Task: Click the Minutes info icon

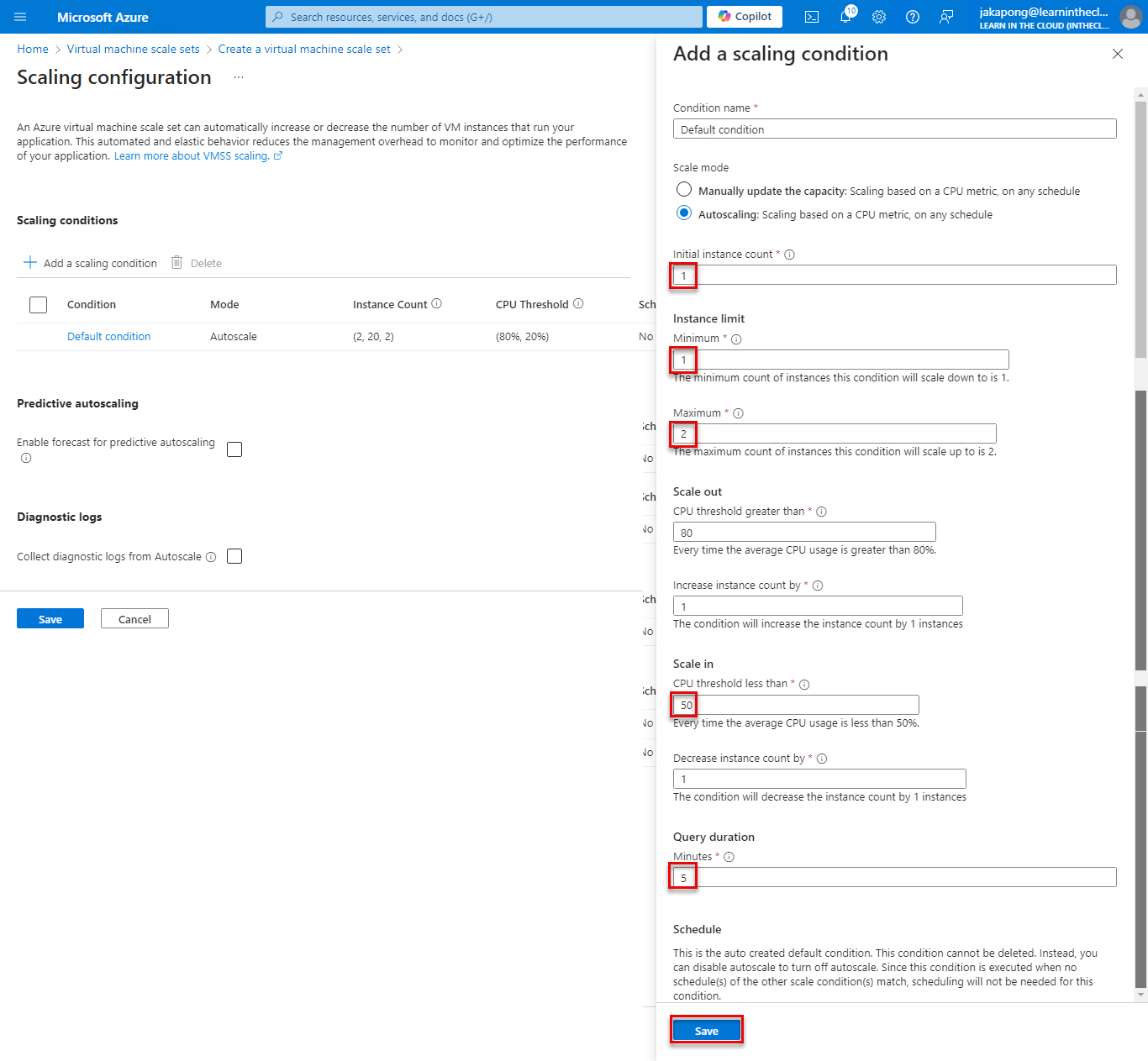Action: point(729,857)
